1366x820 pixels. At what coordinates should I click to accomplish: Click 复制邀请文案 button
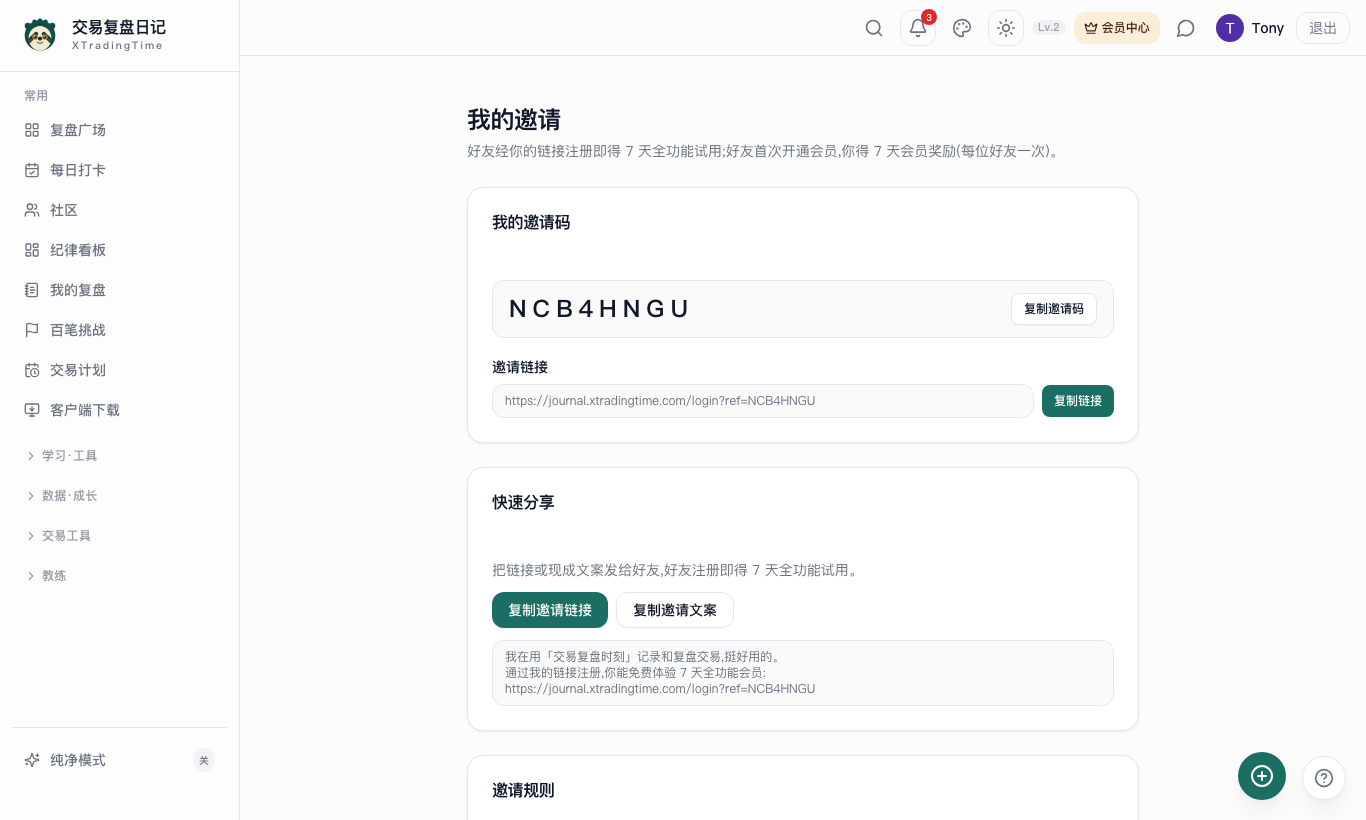click(x=675, y=610)
